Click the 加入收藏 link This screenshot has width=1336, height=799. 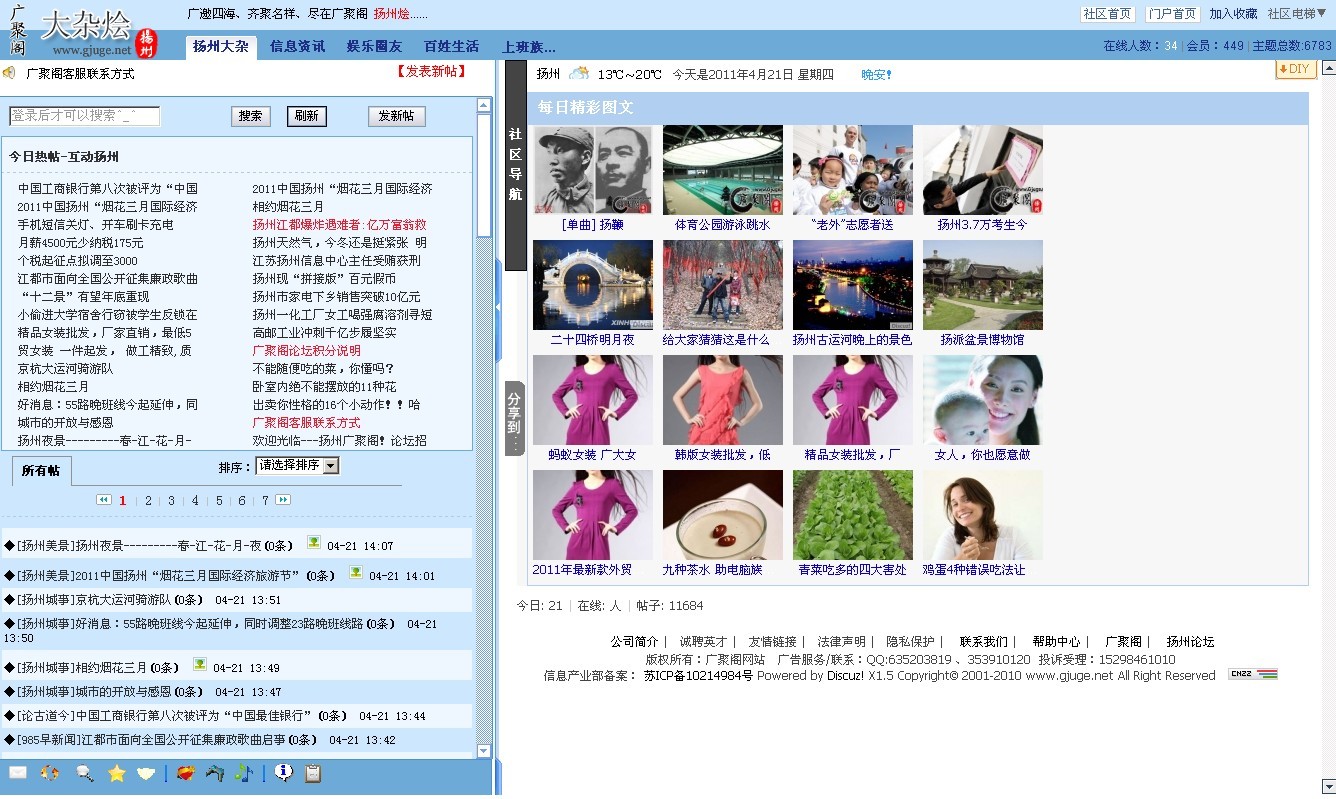click(1233, 13)
